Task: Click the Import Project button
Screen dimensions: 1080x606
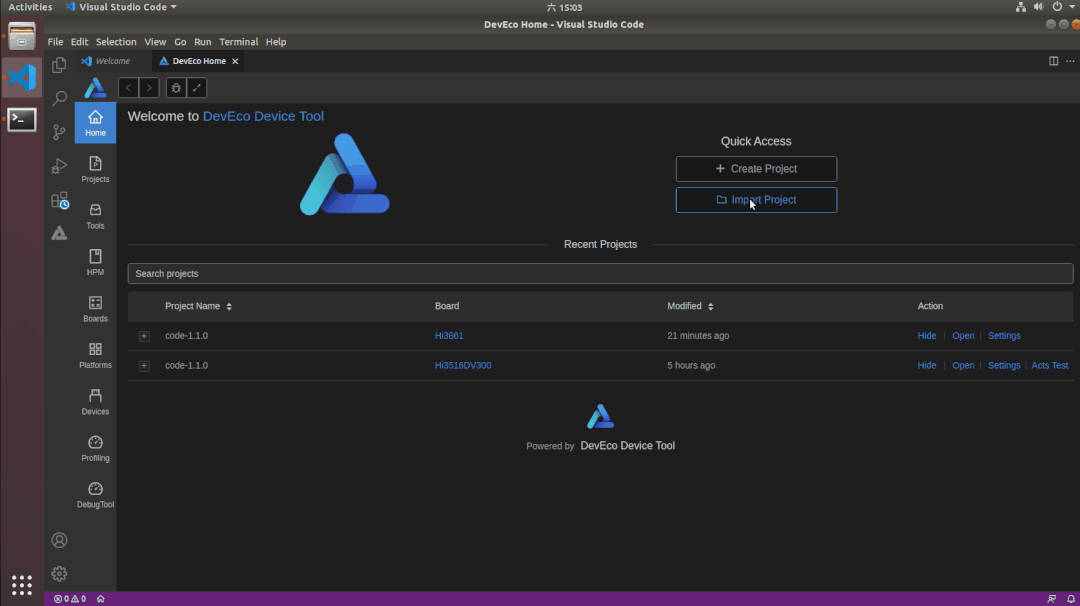Action: click(756, 200)
